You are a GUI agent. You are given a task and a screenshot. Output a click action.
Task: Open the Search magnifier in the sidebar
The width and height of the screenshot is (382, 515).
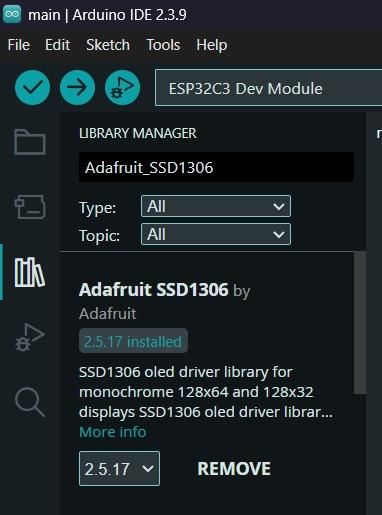(30, 402)
